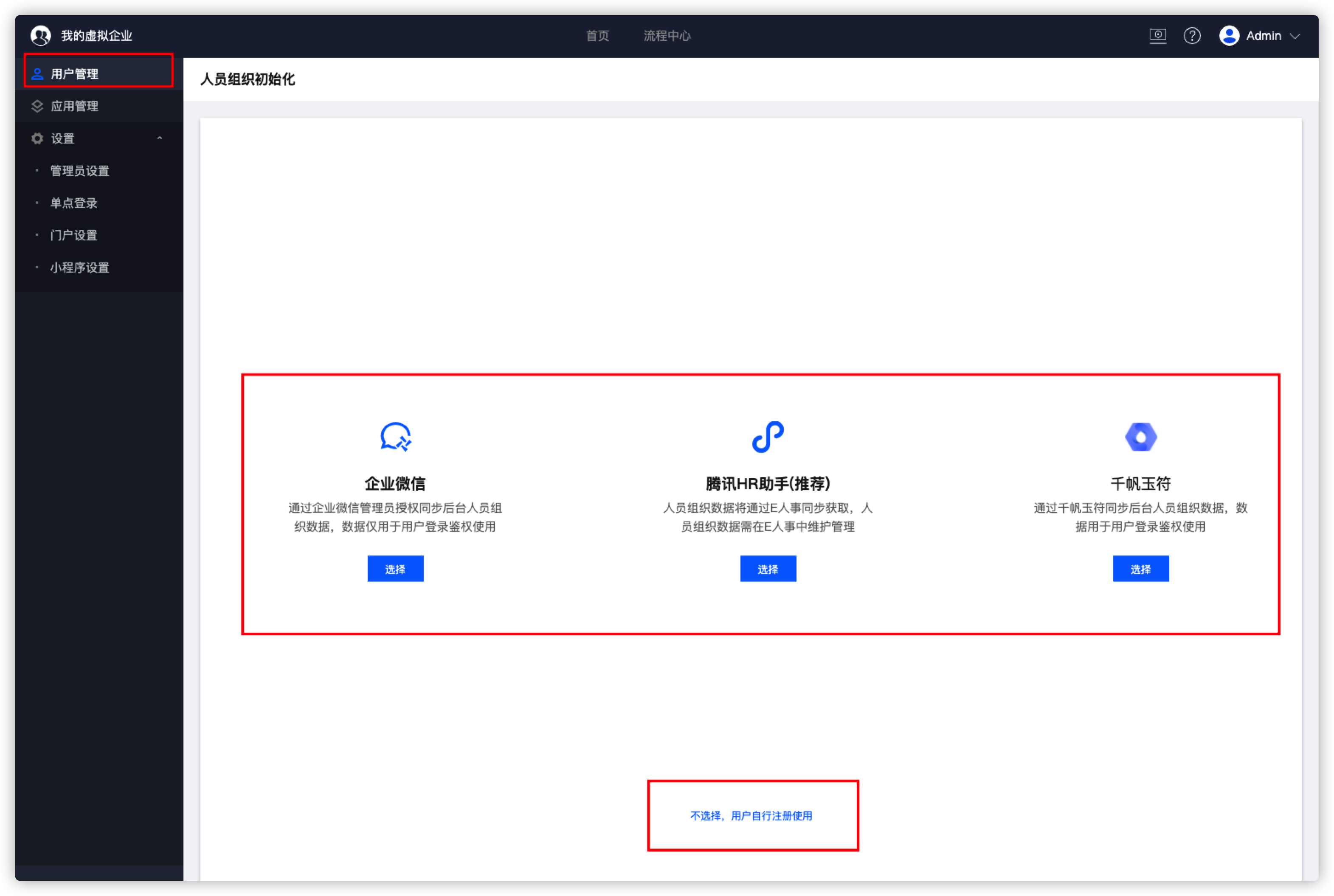1334x896 pixels.
Task: Open 流程中心 in top navigation
Action: (x=667, y=35)
